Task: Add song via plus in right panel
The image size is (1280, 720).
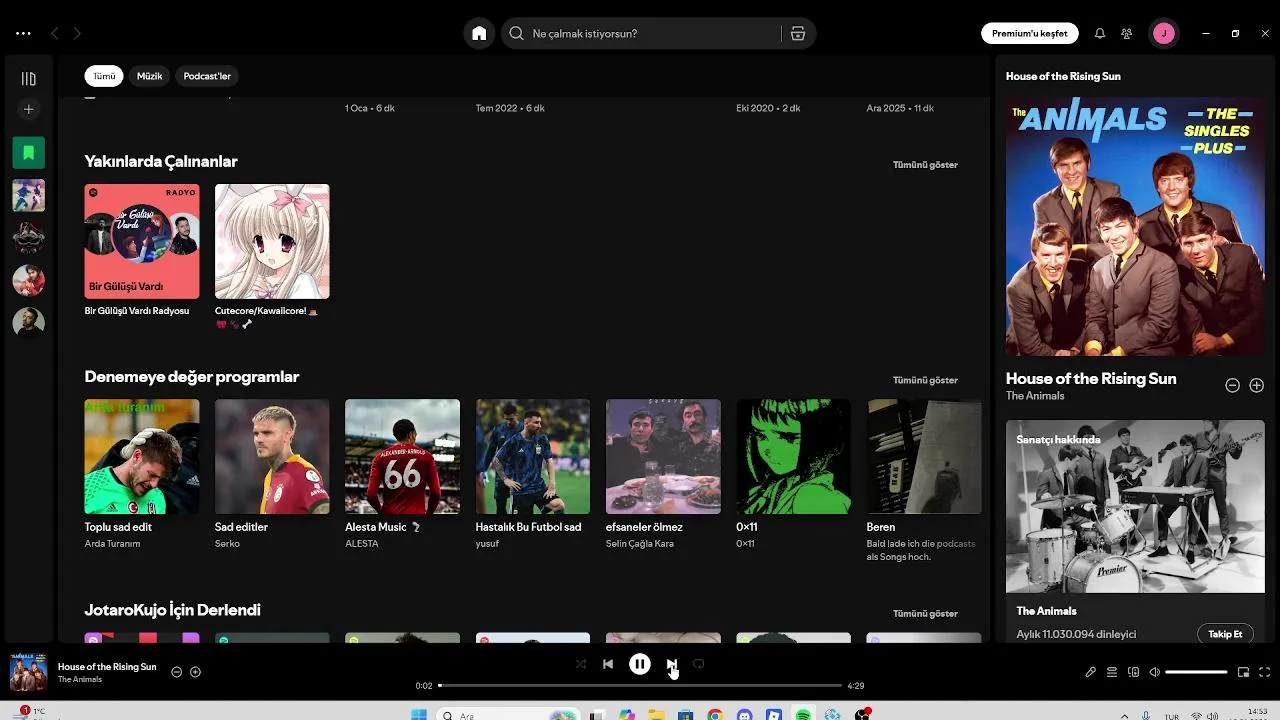Action: [1257, 385]
